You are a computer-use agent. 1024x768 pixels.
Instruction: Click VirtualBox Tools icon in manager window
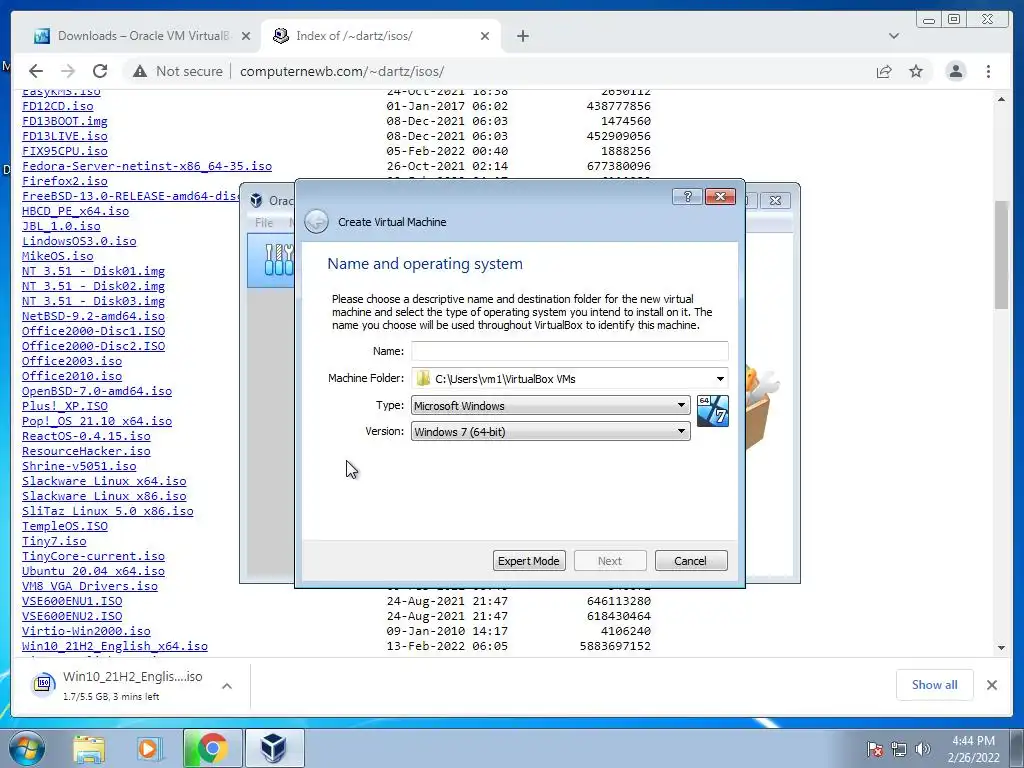tap(278, 260)
